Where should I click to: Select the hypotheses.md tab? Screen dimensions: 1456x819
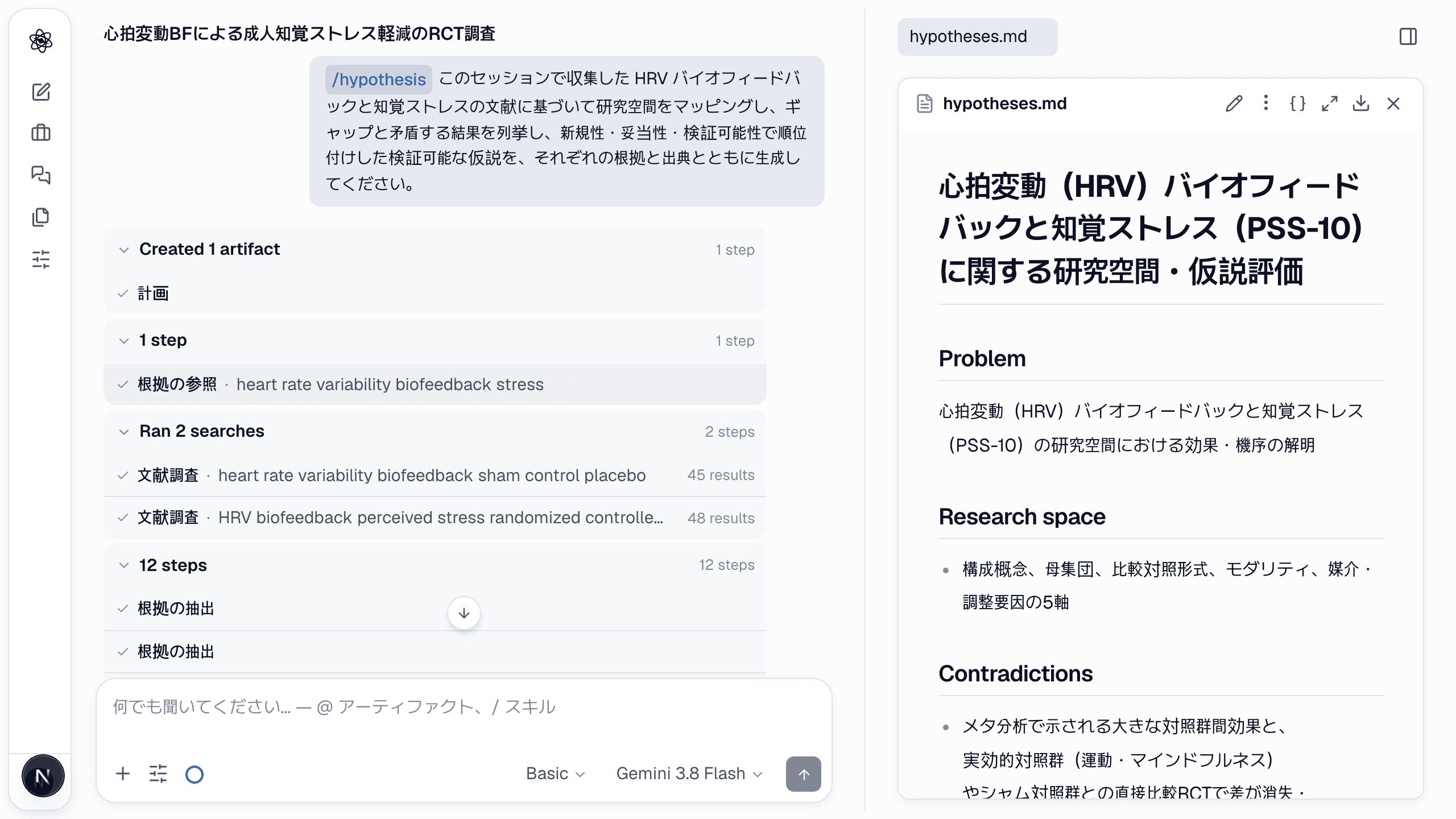977,36
